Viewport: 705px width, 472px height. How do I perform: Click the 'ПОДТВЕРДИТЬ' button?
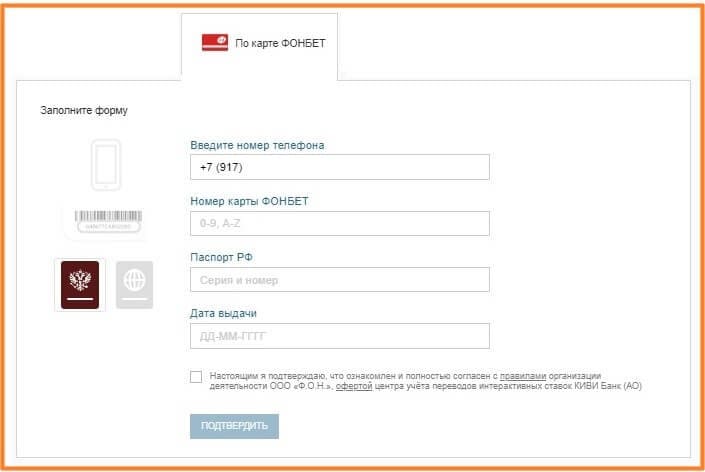click(x=234, y=426)
